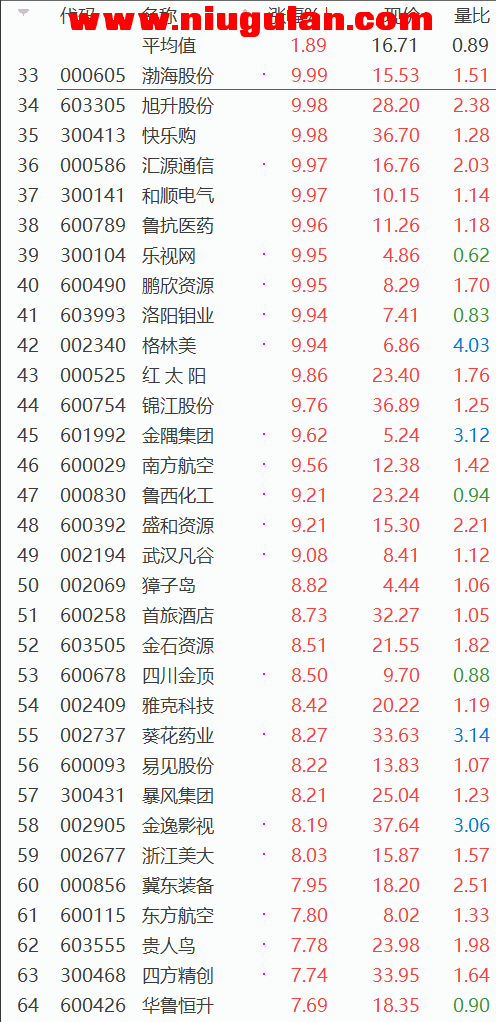Click the 3.12 volume ratio of 金隅集团
496x1022 pixels.
click(471, 435)
